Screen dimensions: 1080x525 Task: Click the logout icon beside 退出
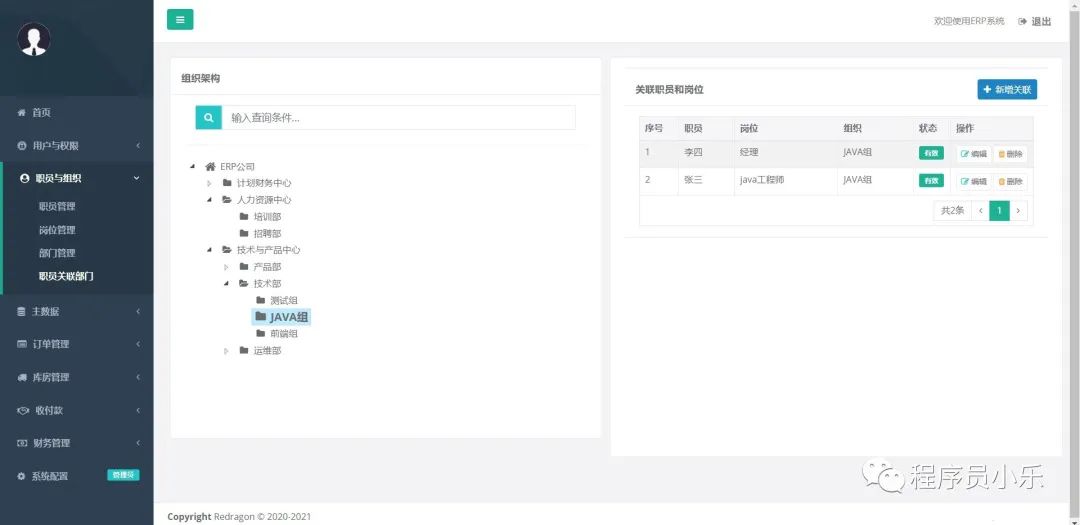pyautogui.click(x=1023, y=21)
